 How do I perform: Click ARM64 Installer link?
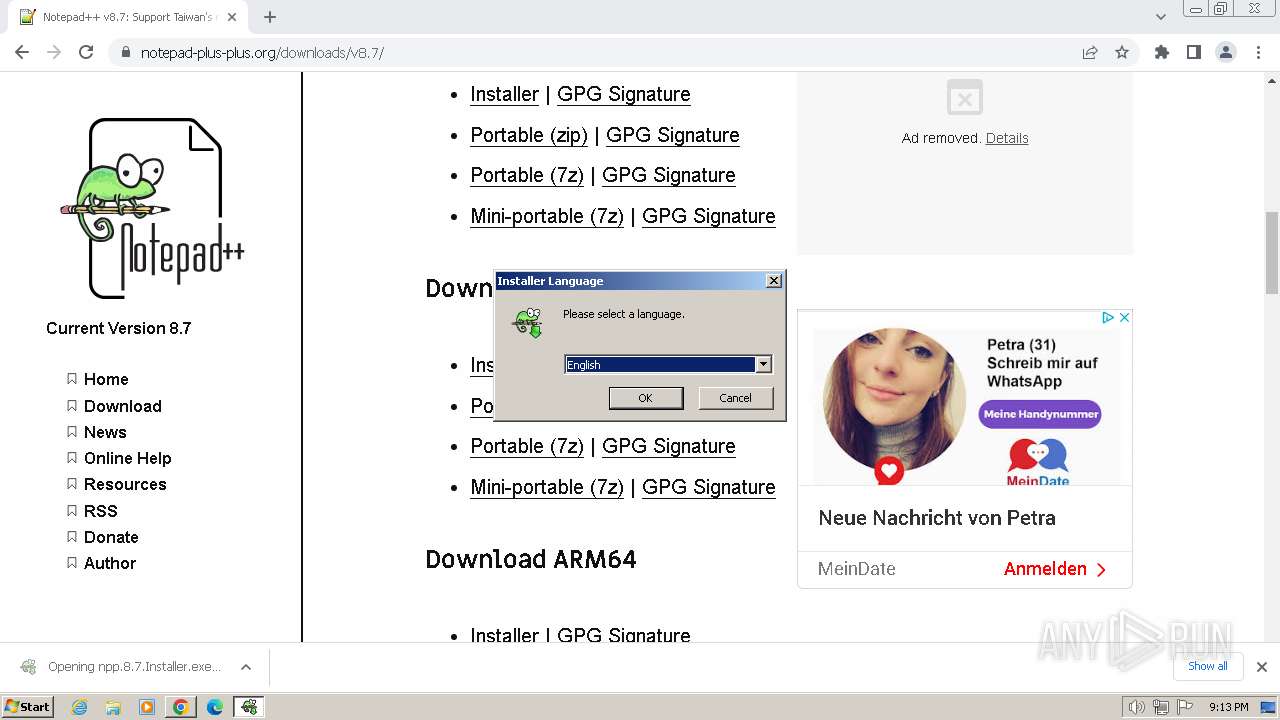click(505, 635)
